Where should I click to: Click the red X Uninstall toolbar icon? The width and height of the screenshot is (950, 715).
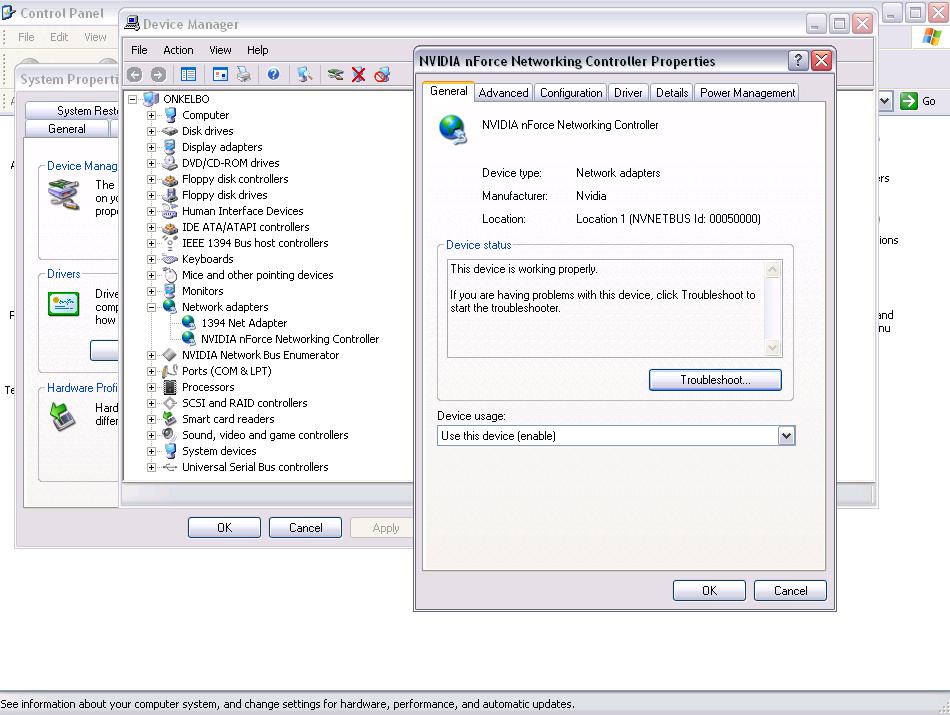pos(359,75)
